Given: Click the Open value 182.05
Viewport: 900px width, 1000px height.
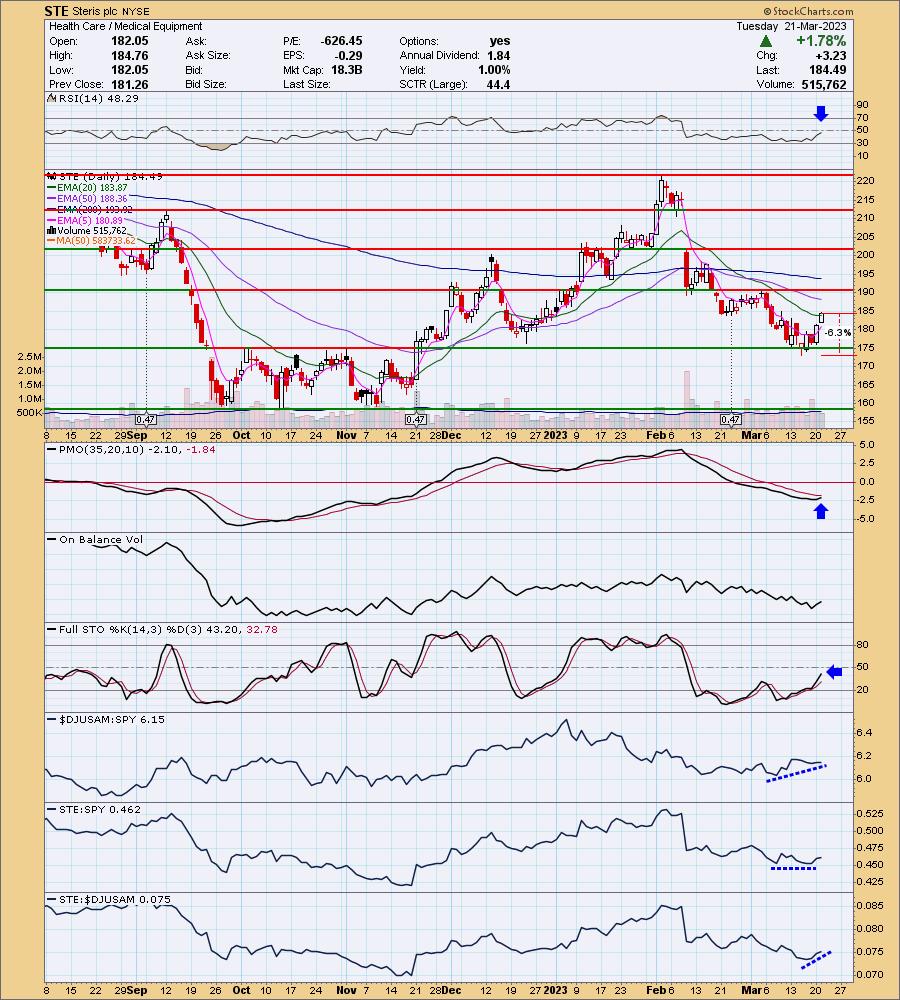Looking at the screenshot, I should 129,41.
